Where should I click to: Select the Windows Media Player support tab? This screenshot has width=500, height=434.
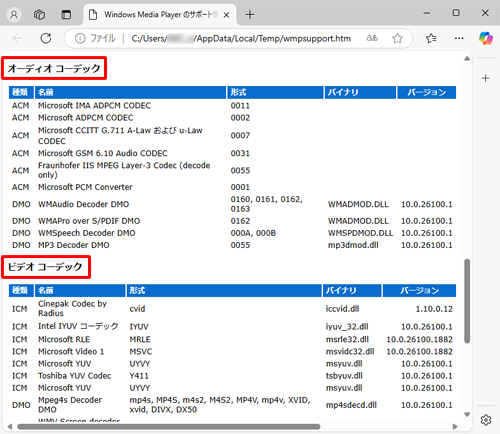(x=160, y=15)
